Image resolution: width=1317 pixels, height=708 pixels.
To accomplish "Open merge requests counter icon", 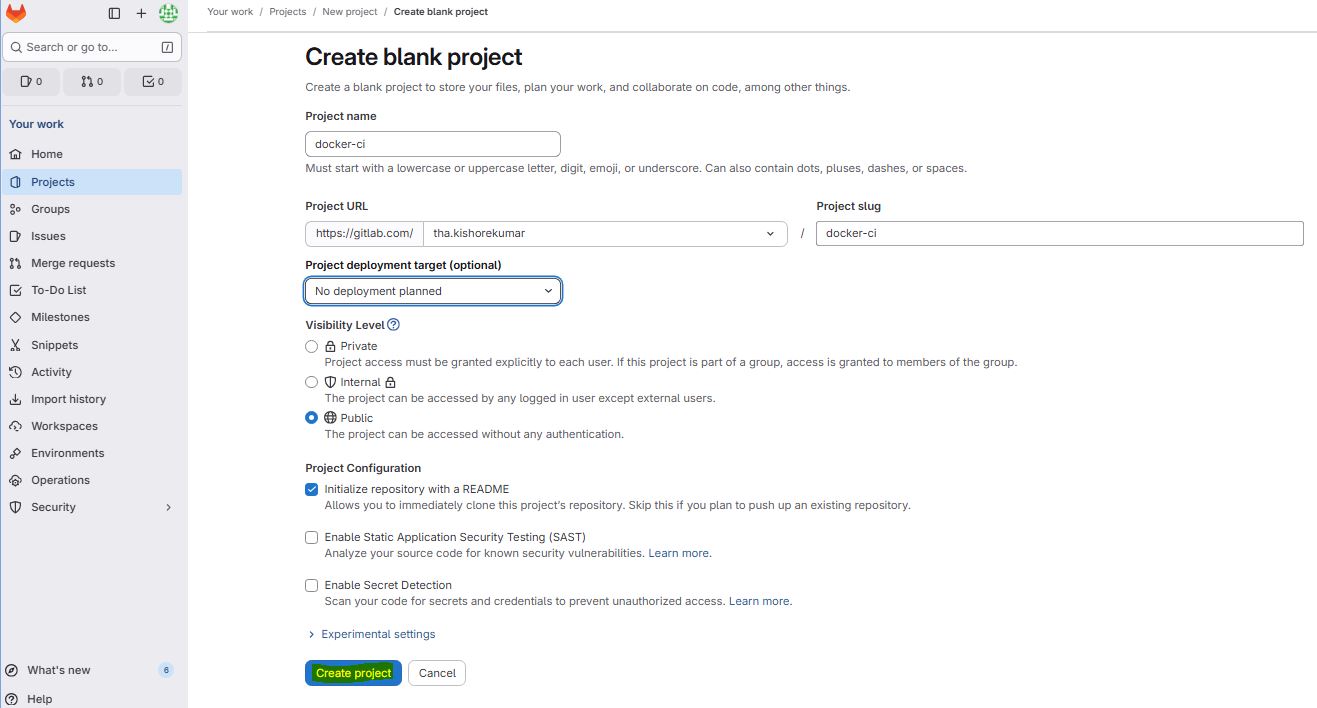I will coord(92,81).
